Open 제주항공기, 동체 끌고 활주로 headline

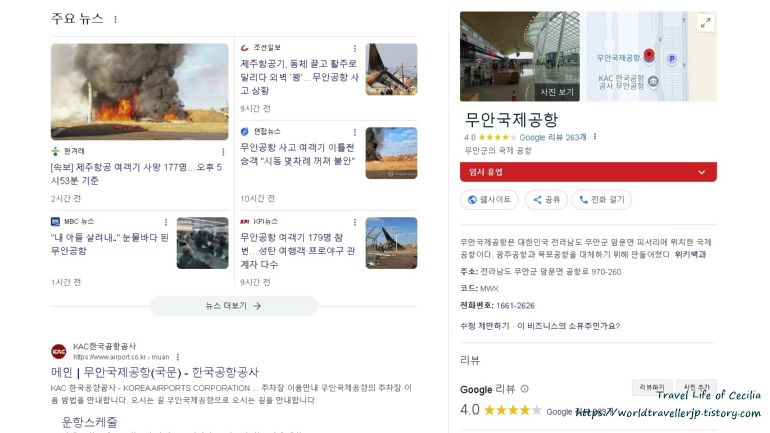click(299, 77)
